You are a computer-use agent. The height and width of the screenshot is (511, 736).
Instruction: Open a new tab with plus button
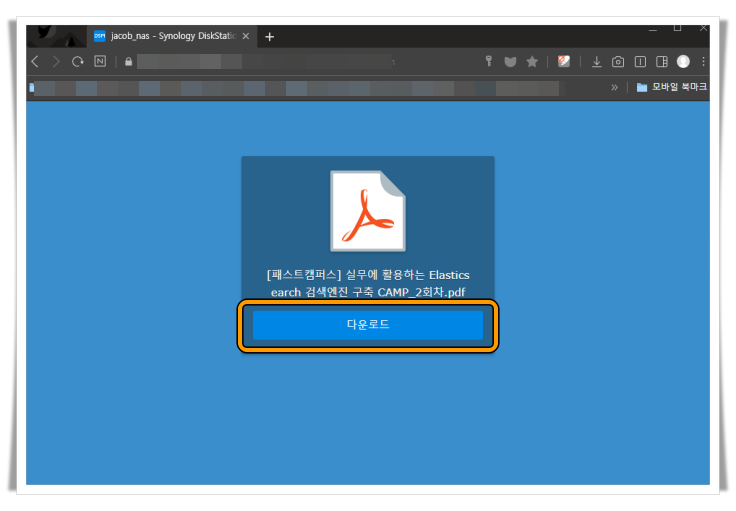(269, 37)
